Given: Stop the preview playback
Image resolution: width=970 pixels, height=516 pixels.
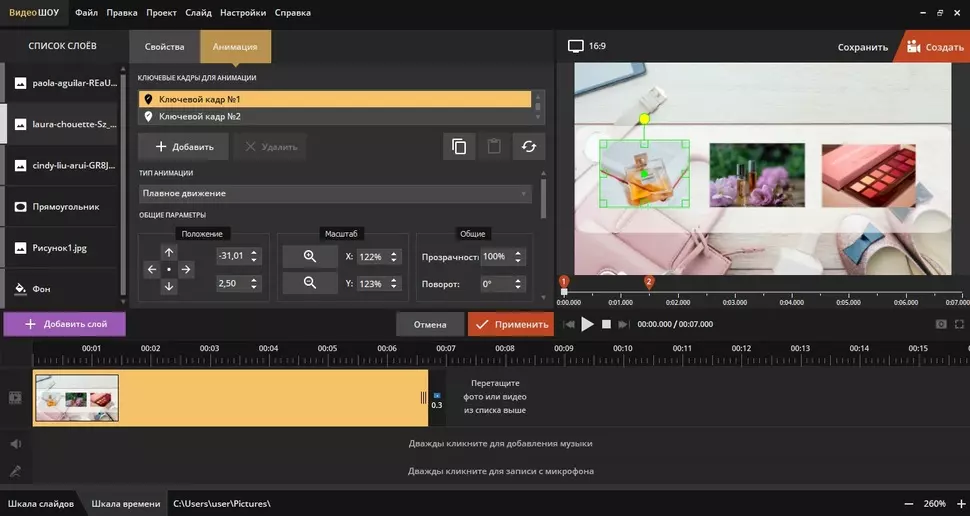Looking at the screenshot, I should pos(606,324).
